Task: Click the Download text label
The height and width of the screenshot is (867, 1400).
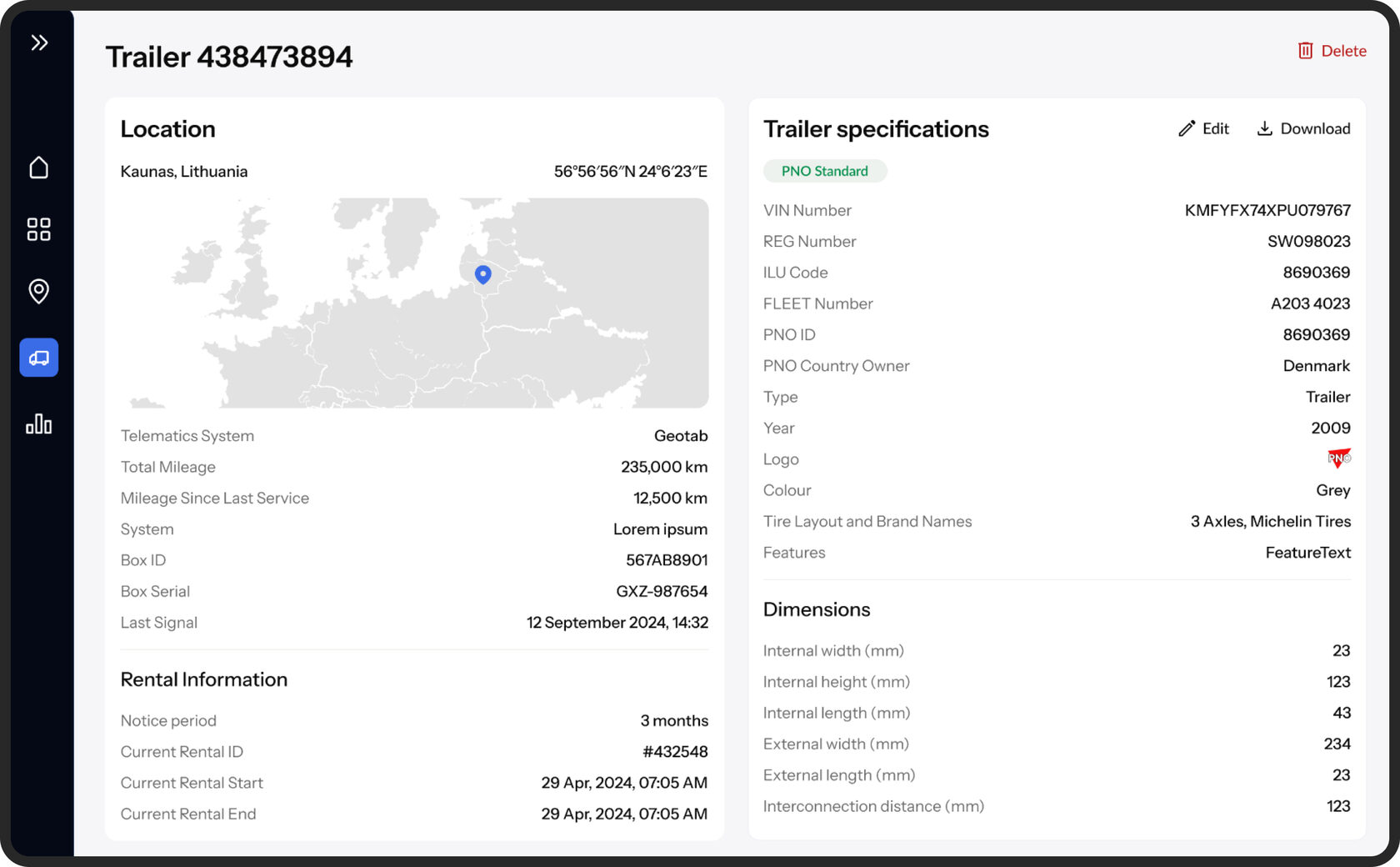Action: [x=1315, y=128]
